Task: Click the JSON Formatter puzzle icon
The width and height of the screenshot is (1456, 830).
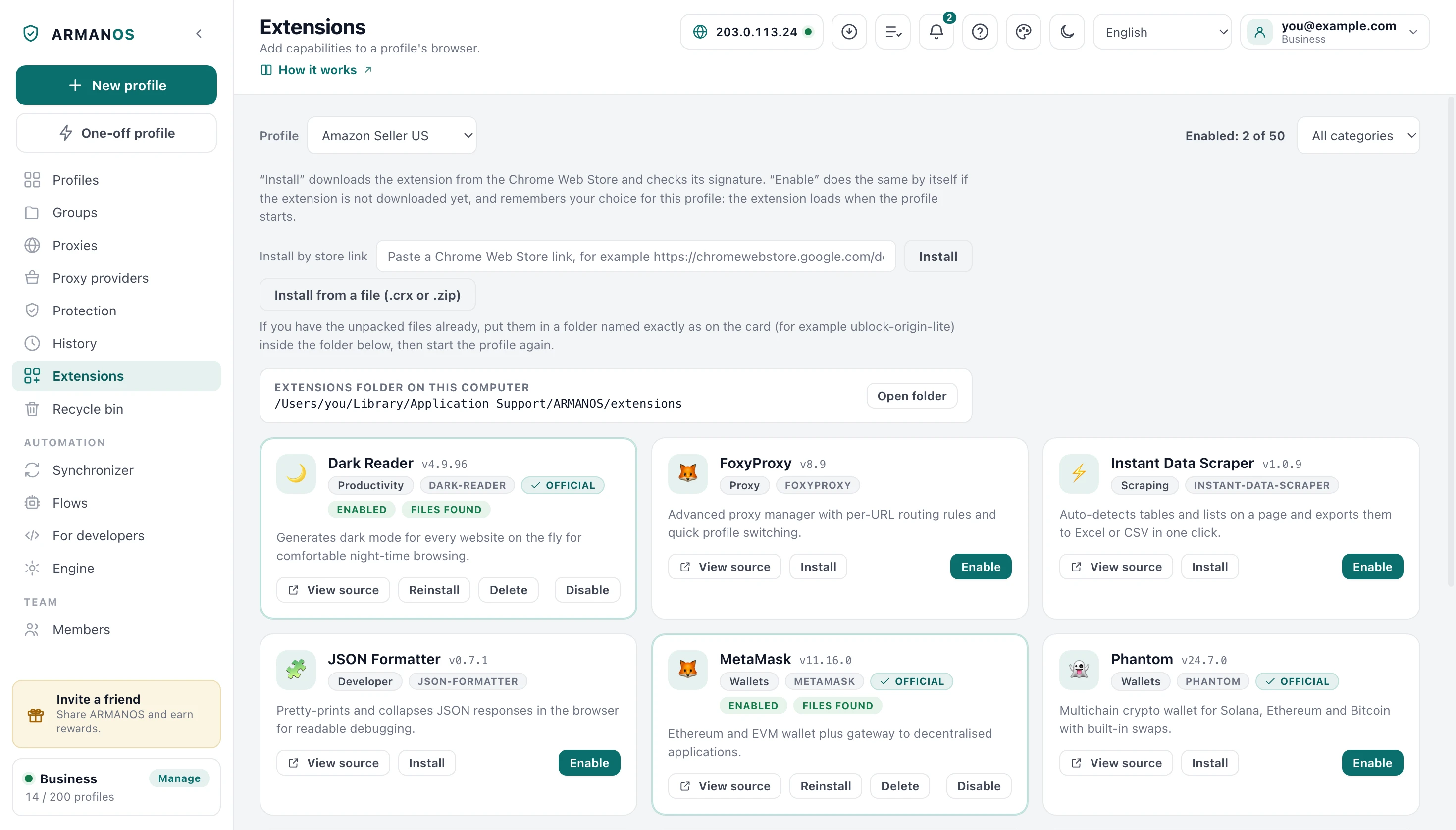Action: pos(296,669)
